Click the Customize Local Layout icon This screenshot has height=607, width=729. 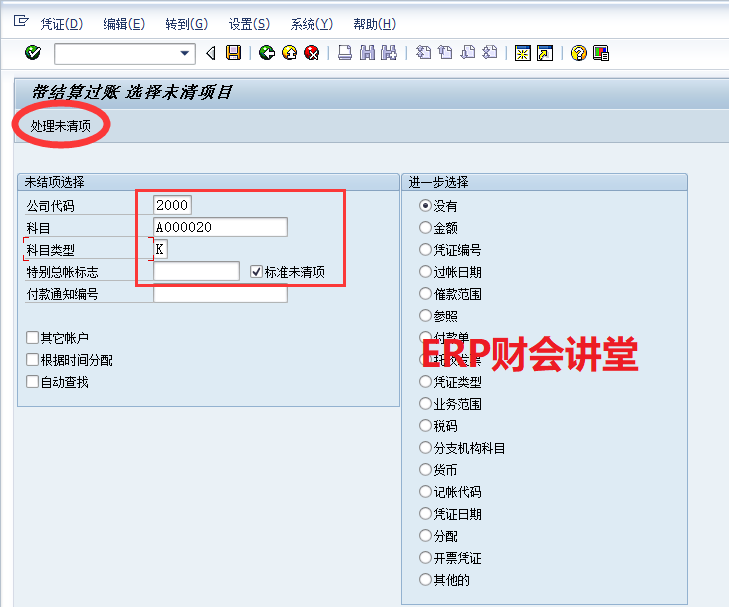coord(601,53)
